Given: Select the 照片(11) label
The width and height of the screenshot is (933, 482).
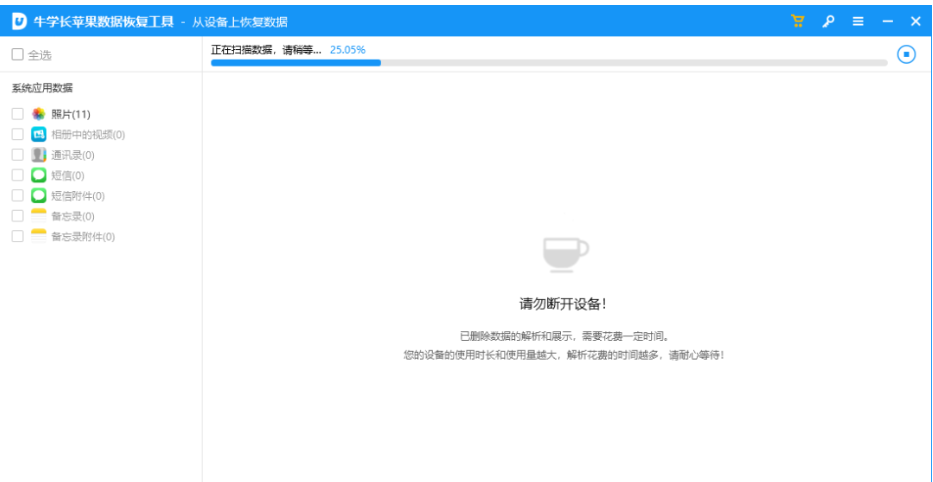Looking at the screenshot, I should [71, 114].
